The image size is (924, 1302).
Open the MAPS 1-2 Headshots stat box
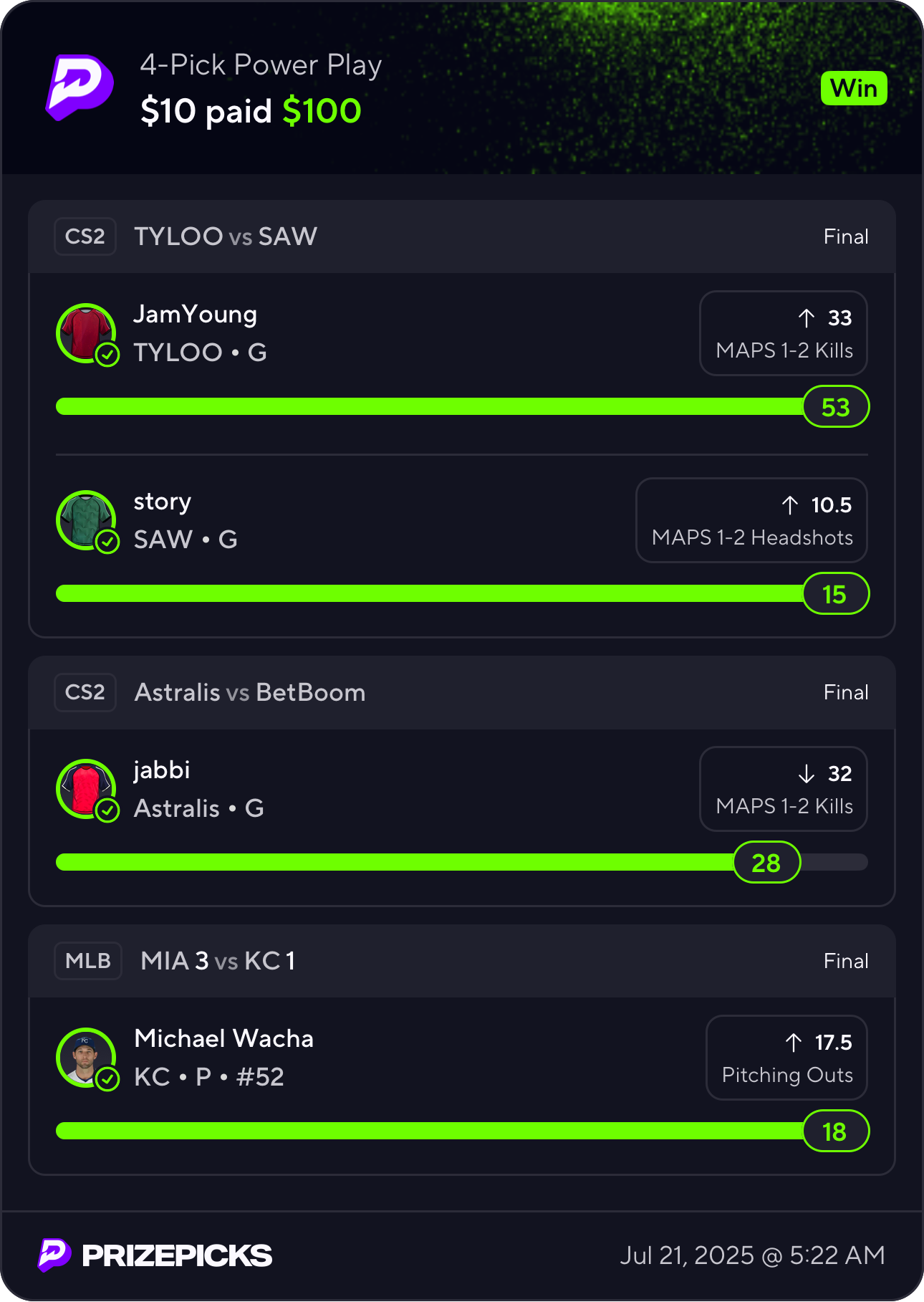tap(751, 520)
